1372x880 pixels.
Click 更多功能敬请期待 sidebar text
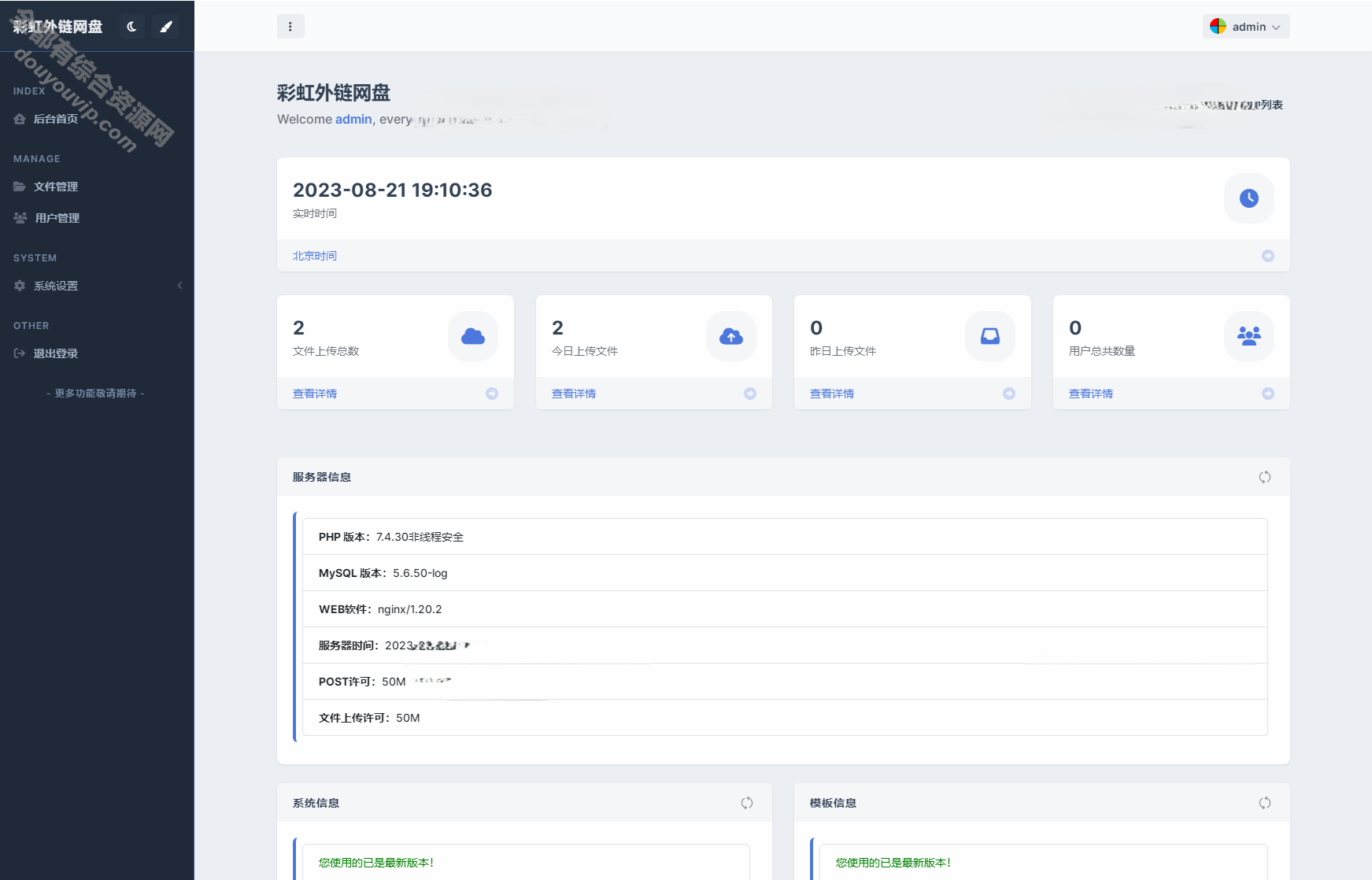[95, 393]
